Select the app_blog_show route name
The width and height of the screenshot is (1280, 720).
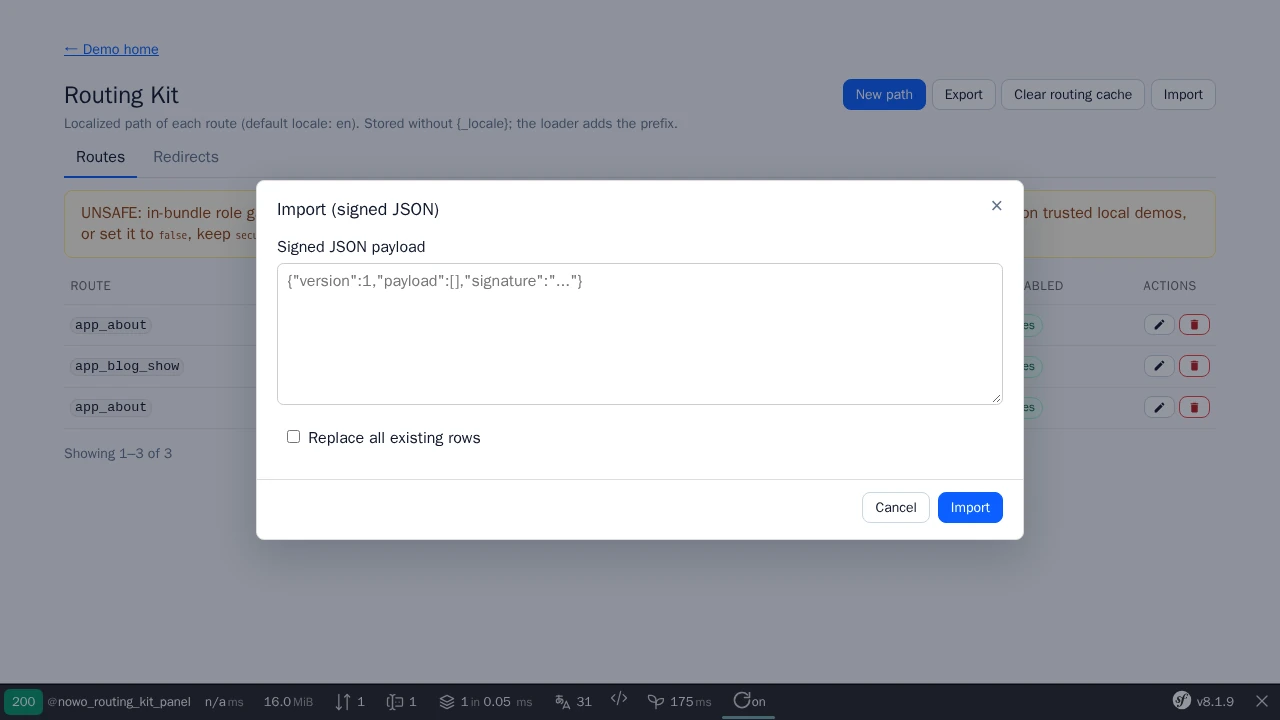click(127, 366)
